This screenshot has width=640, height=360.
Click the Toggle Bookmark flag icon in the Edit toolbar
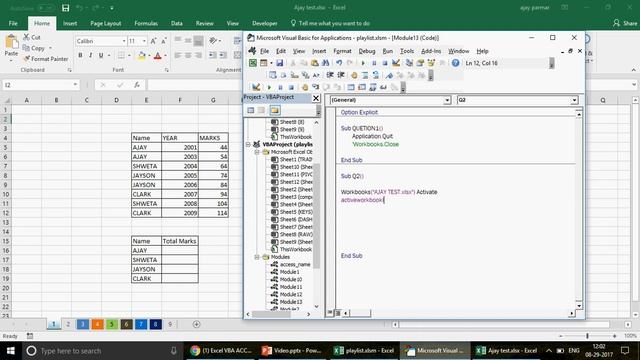click(389, 75)
